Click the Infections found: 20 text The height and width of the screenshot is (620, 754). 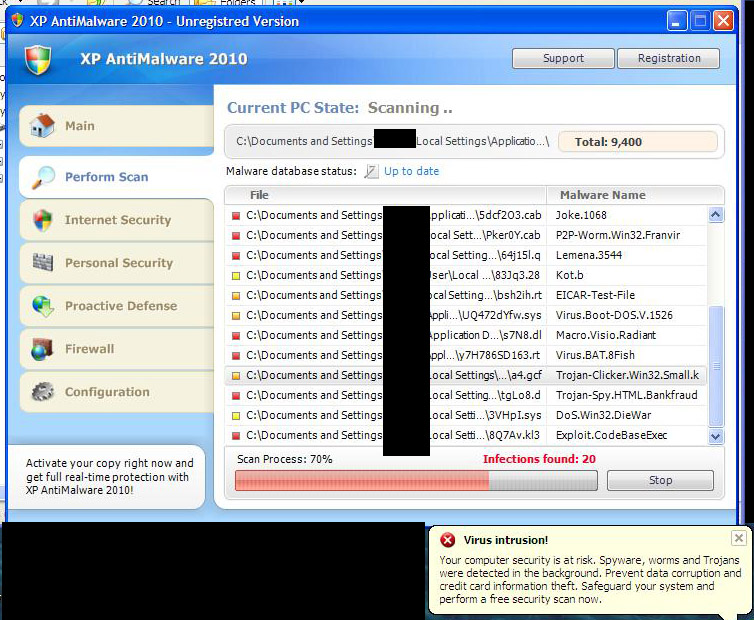tap(539, 459)
